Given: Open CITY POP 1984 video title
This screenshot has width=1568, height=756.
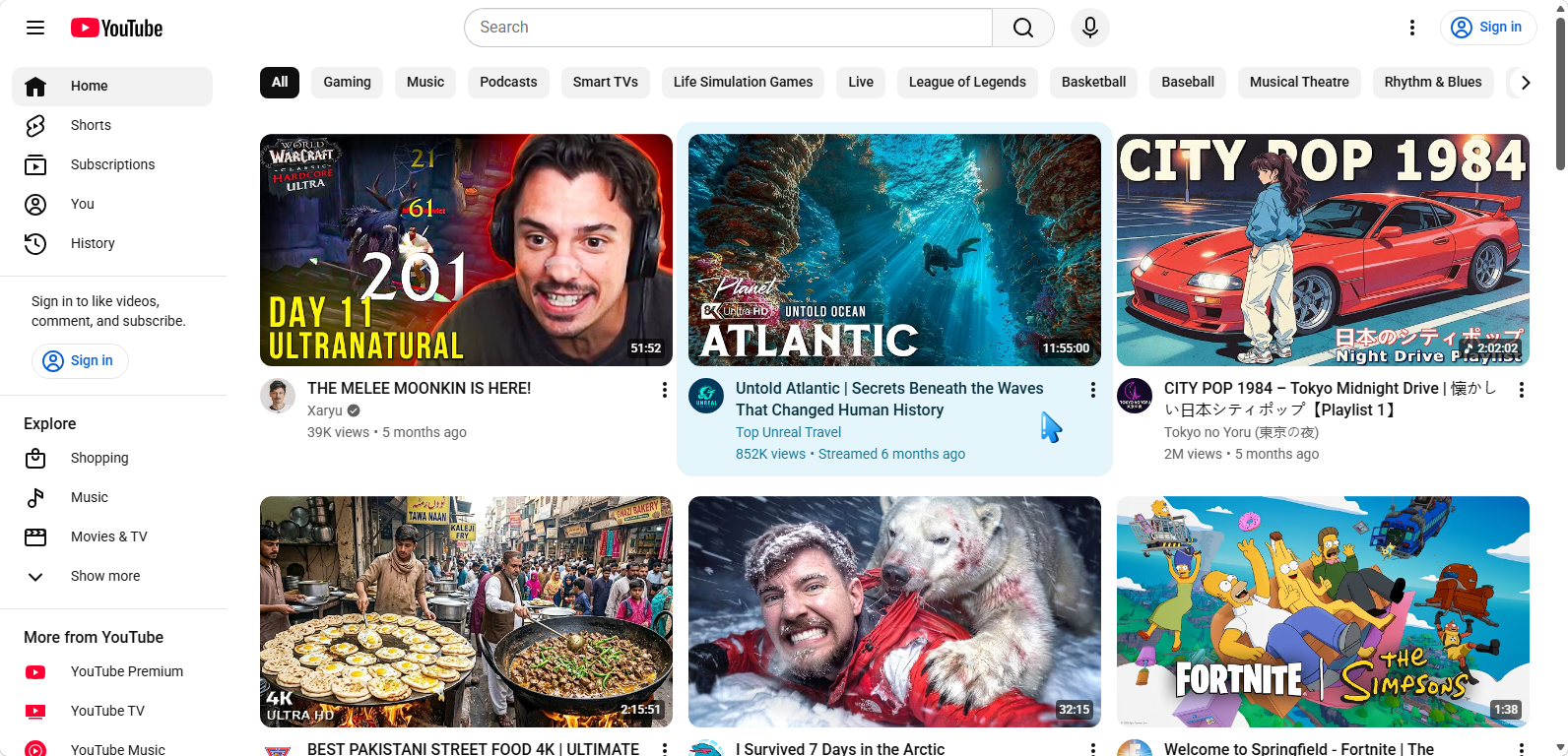Looking at the screenshot, I should coord(1330,400).
